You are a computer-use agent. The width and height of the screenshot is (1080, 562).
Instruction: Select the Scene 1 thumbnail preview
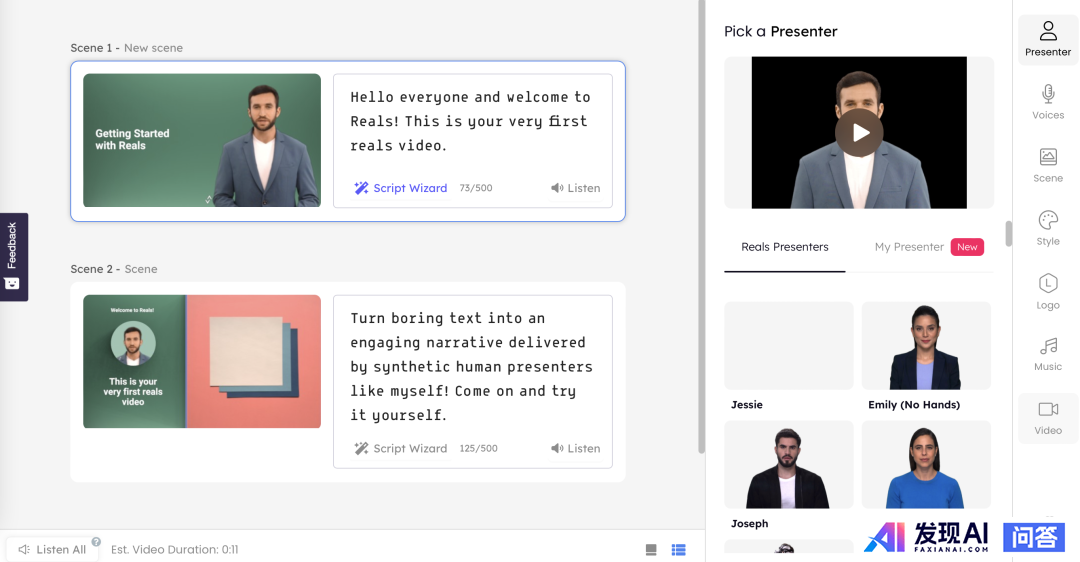coord(202,140)
